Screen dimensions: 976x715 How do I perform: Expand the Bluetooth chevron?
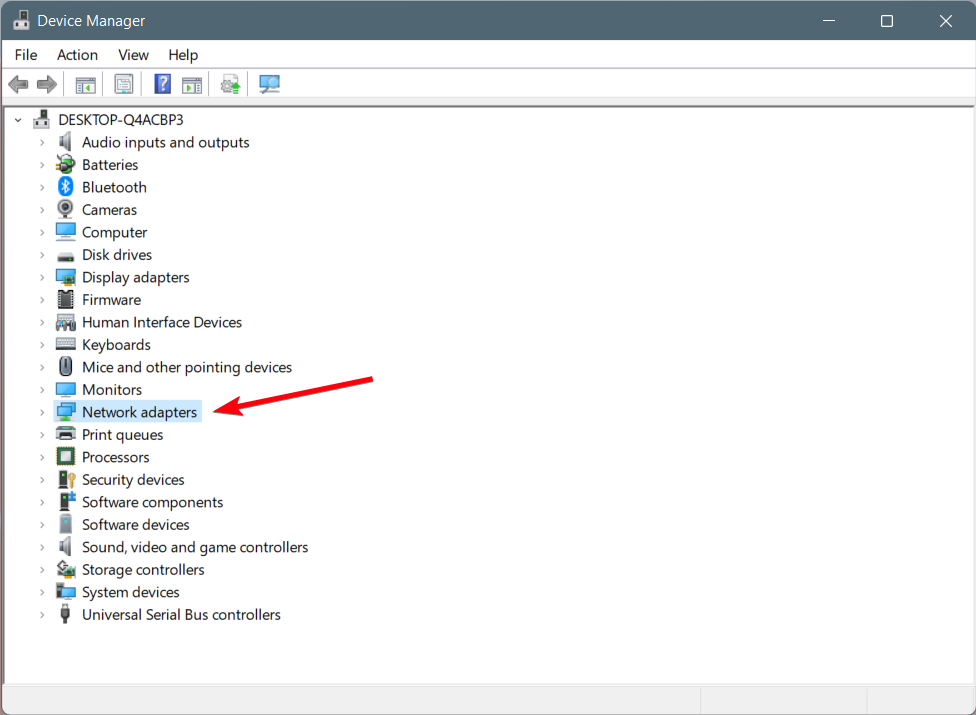click(42, 187)
